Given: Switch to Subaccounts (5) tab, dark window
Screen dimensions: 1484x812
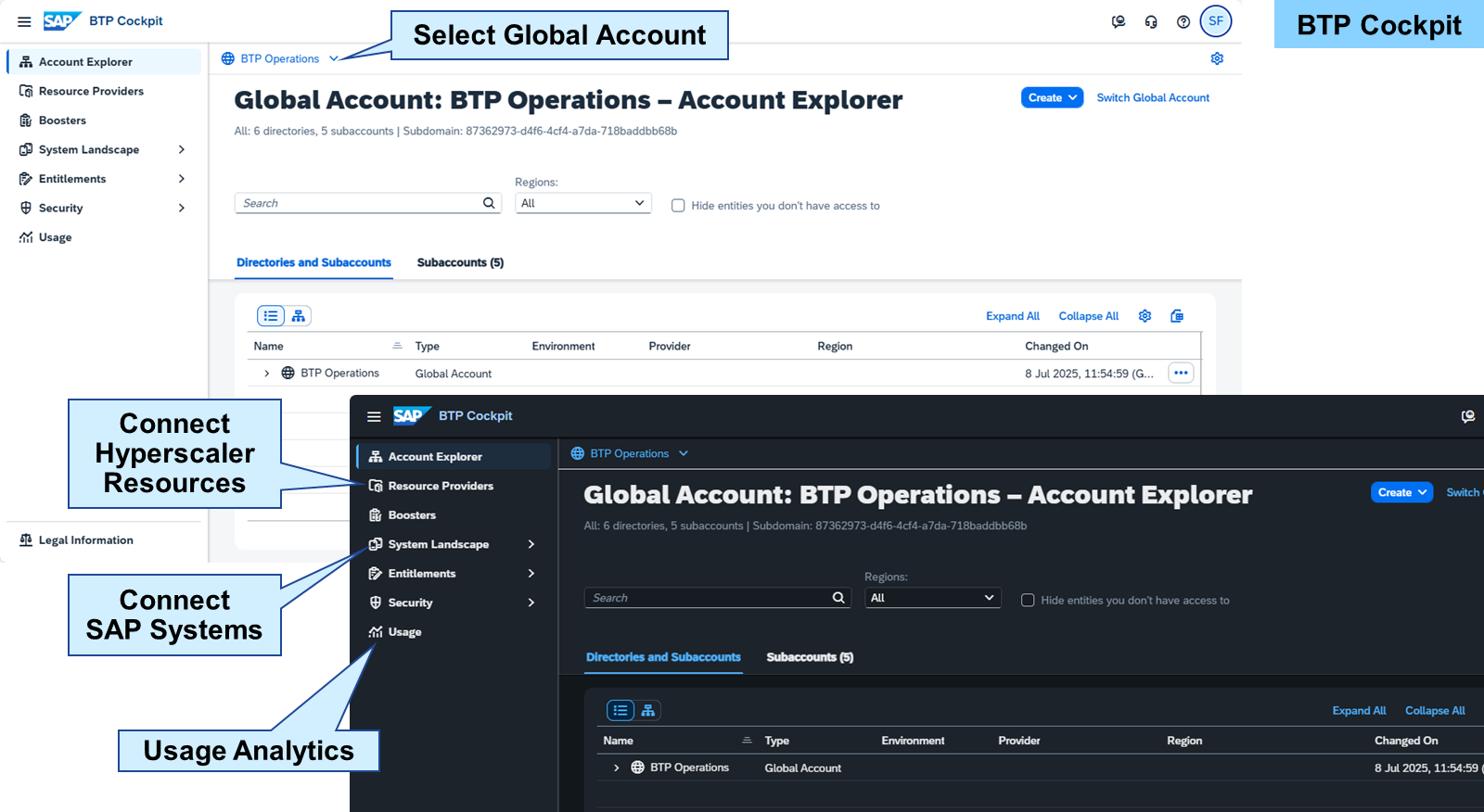Looking at the screenshot, I should (x=810, y=657).
